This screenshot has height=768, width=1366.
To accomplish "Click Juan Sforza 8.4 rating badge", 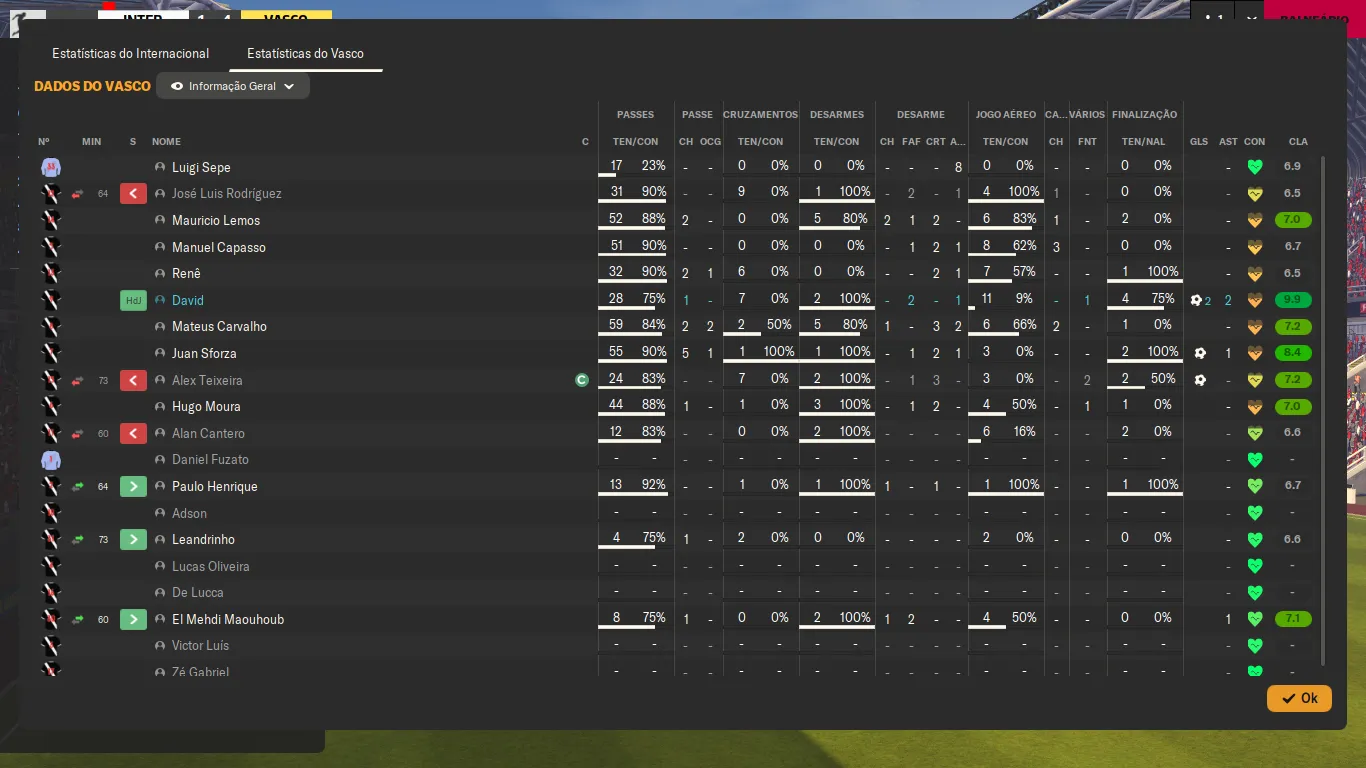I will click(x=1293, y=353).
